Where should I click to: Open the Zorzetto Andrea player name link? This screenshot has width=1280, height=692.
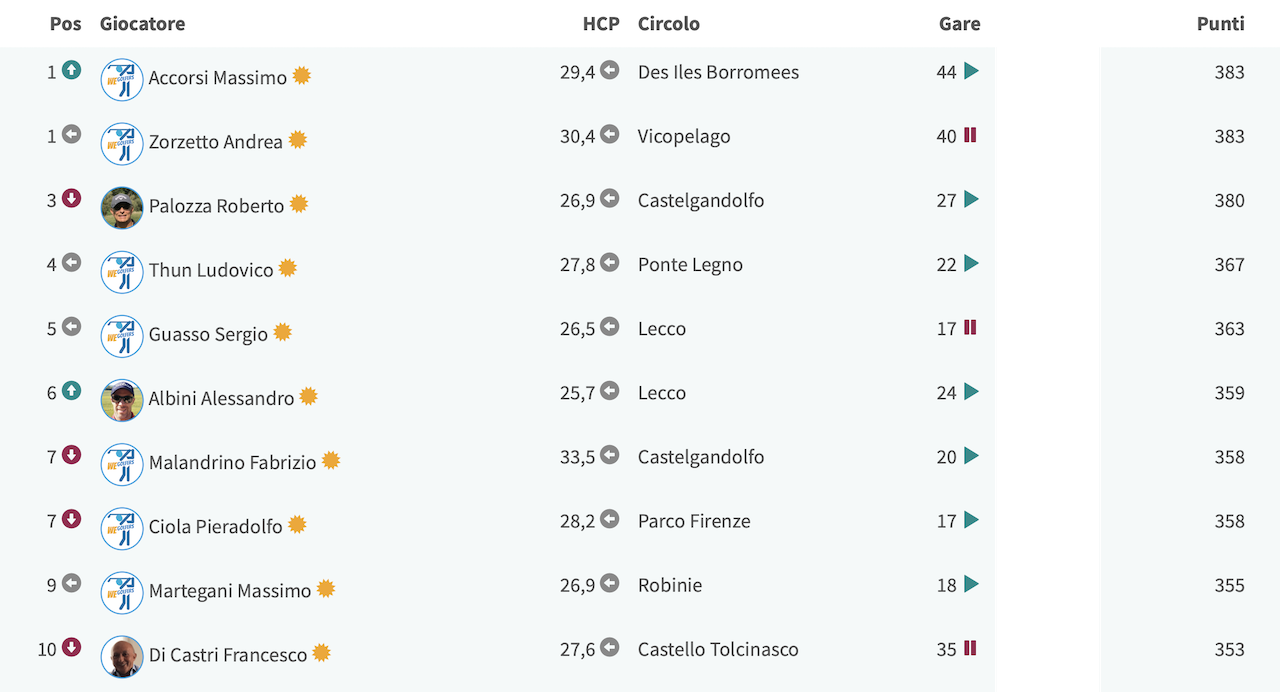(216, 142)
